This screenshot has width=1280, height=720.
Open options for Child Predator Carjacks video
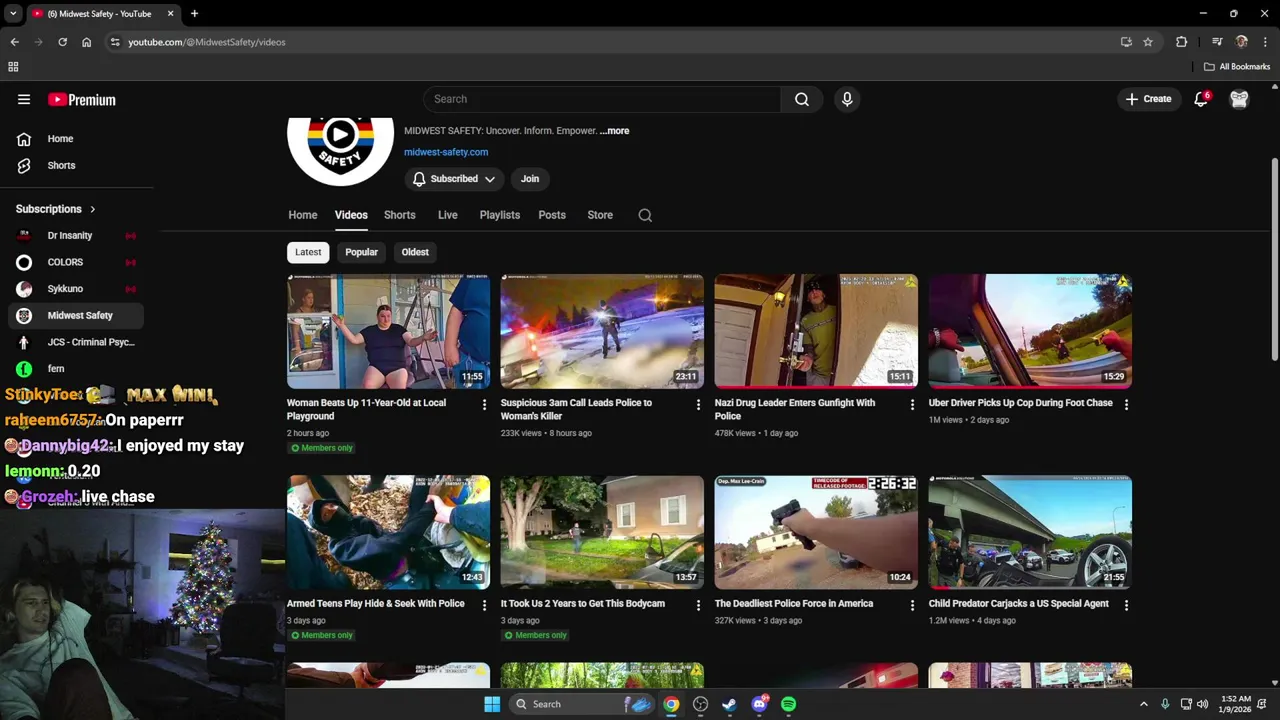click(x=1126, y=605)
